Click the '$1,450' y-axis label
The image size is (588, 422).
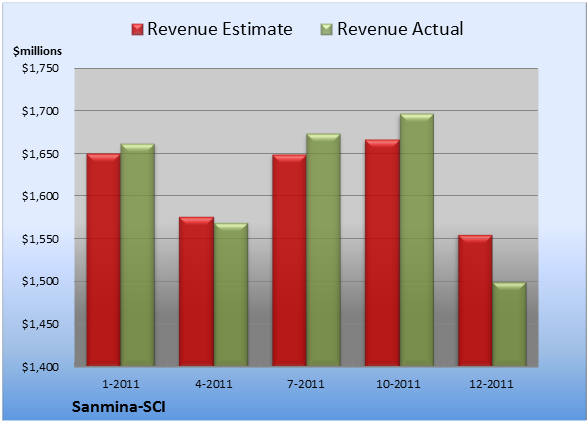click(40, 324)
